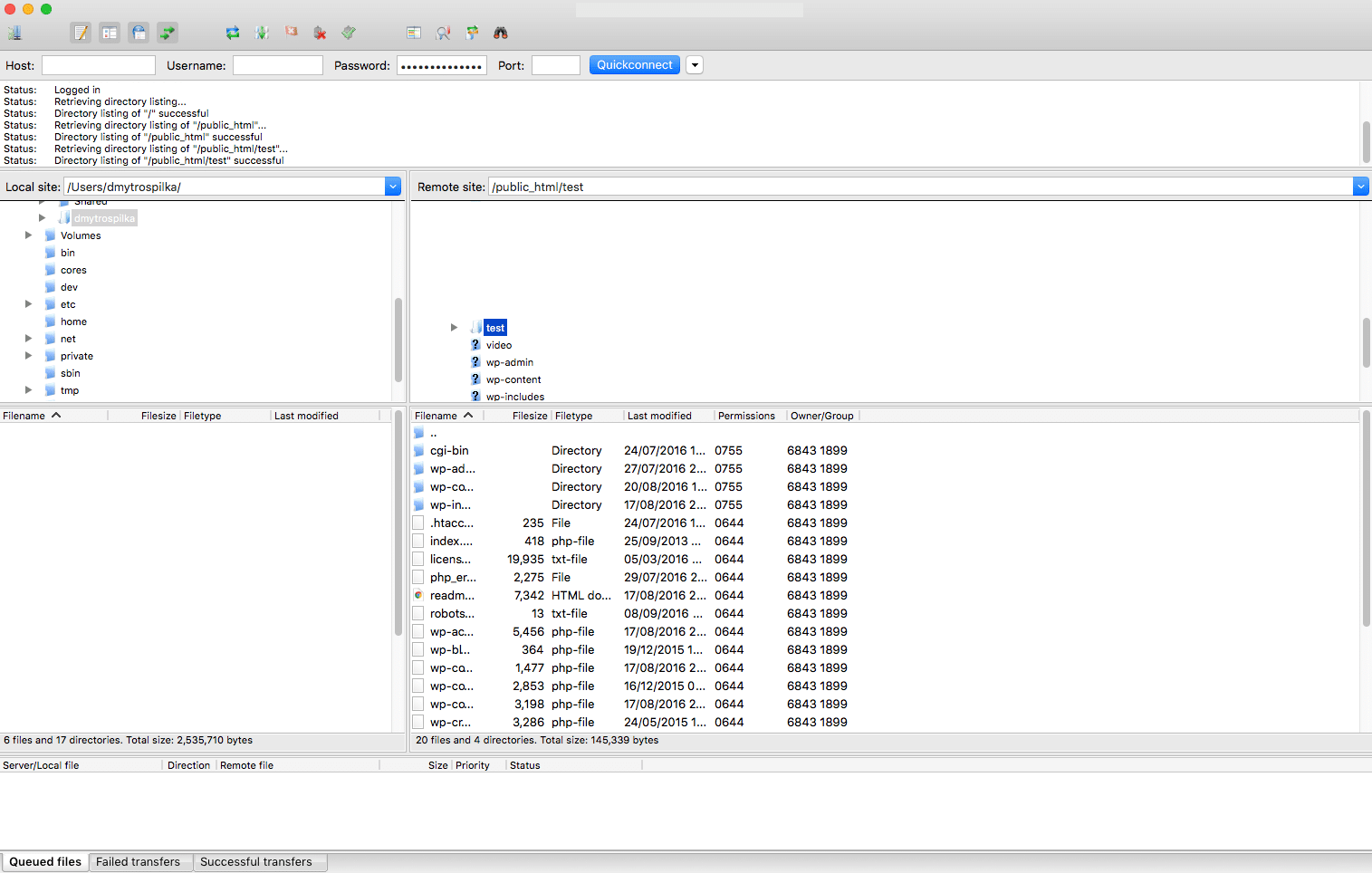
Task: Disconnect from the current server icon
Action: coord(320,33)
